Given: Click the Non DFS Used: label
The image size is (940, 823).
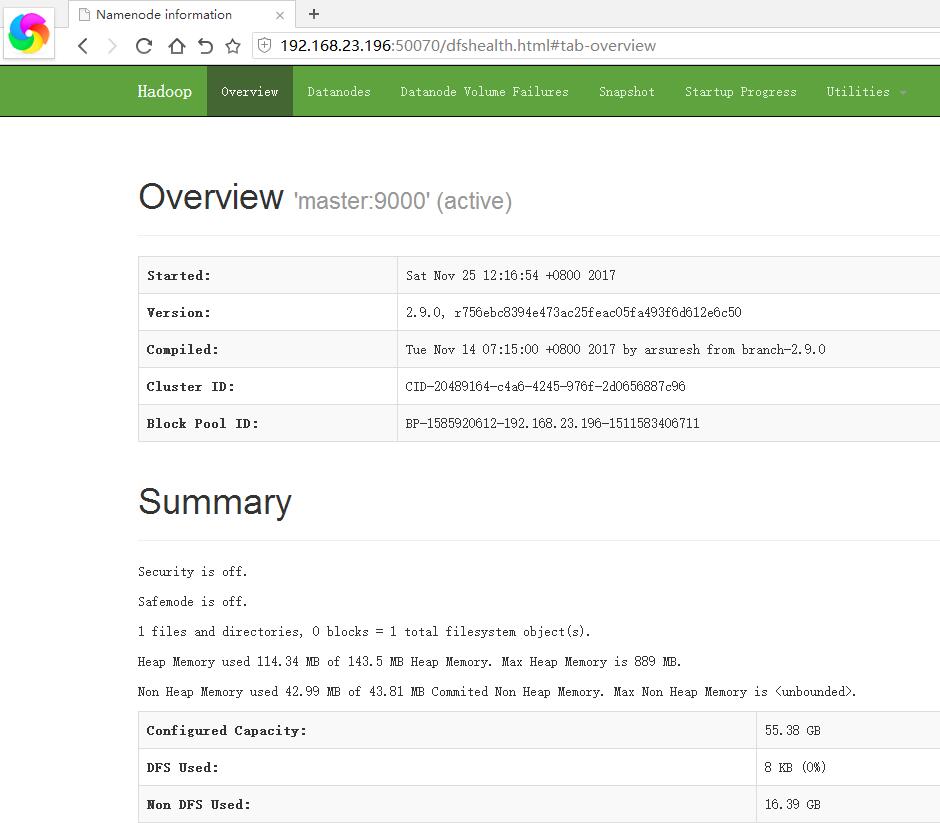Looking at the screenshot, I should pos(198,804).
